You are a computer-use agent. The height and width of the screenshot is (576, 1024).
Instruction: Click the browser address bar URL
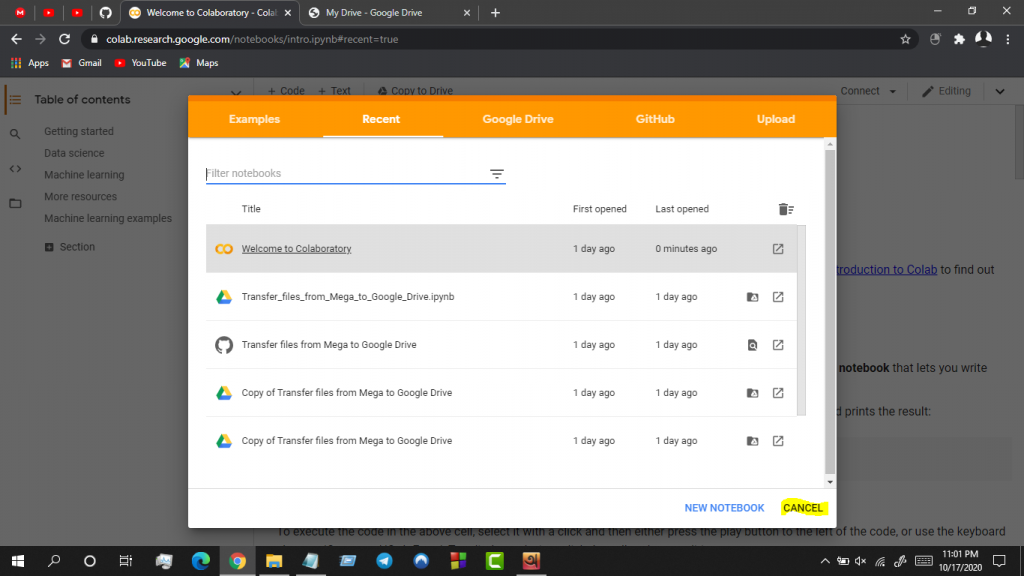pyautogui.click(x=252, y=39)
